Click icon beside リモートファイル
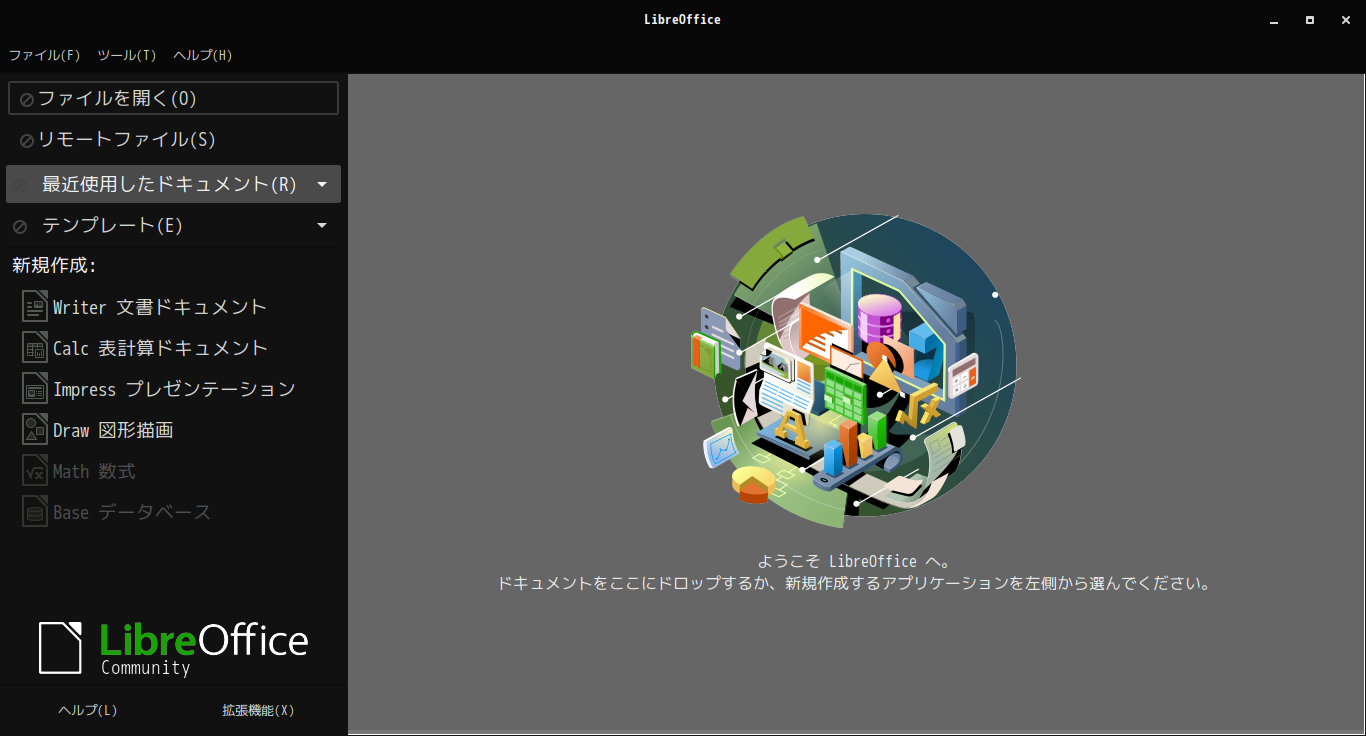This screenshot has height=736, width=1366. (27, 141)
